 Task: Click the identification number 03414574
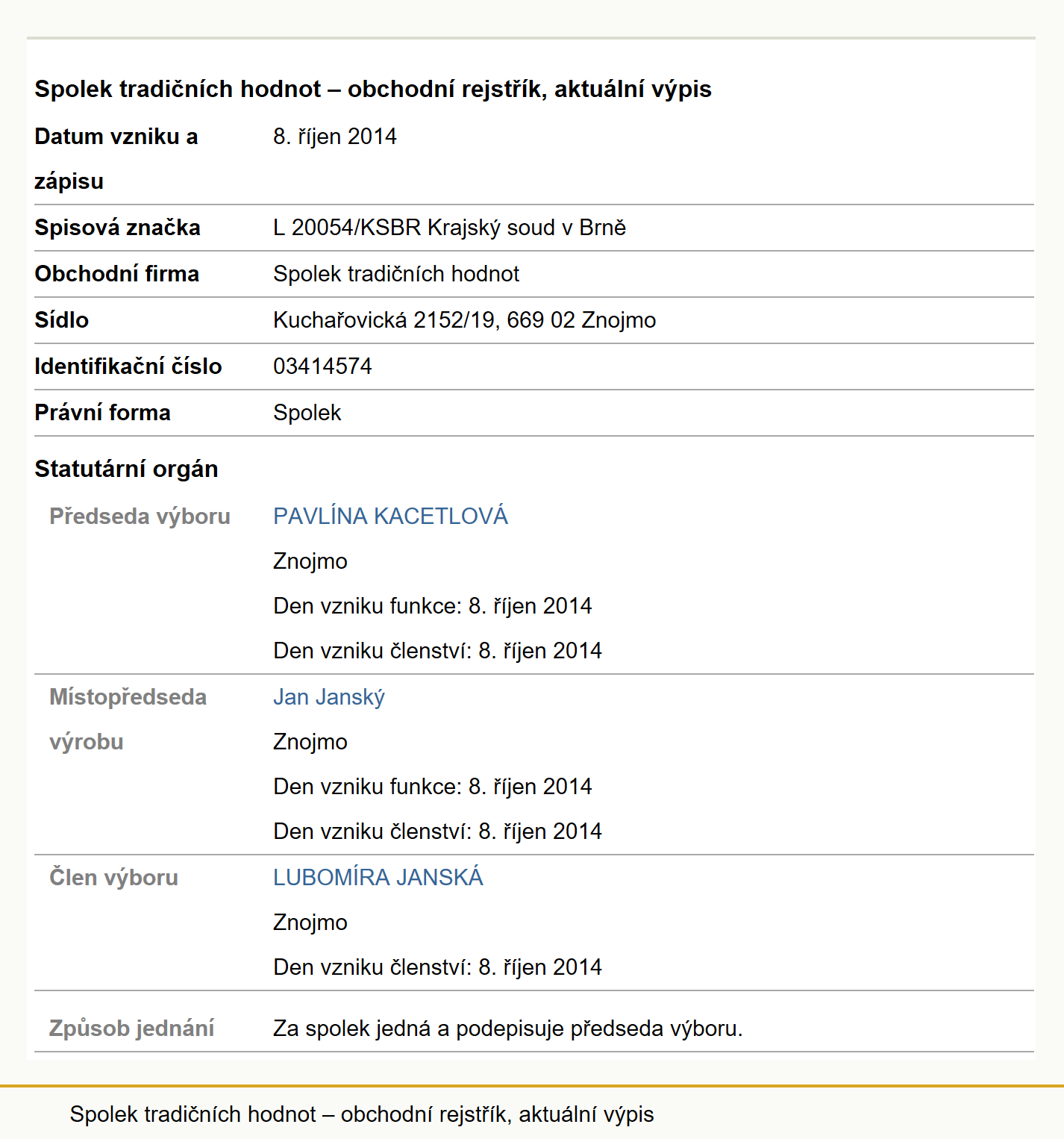322,366
